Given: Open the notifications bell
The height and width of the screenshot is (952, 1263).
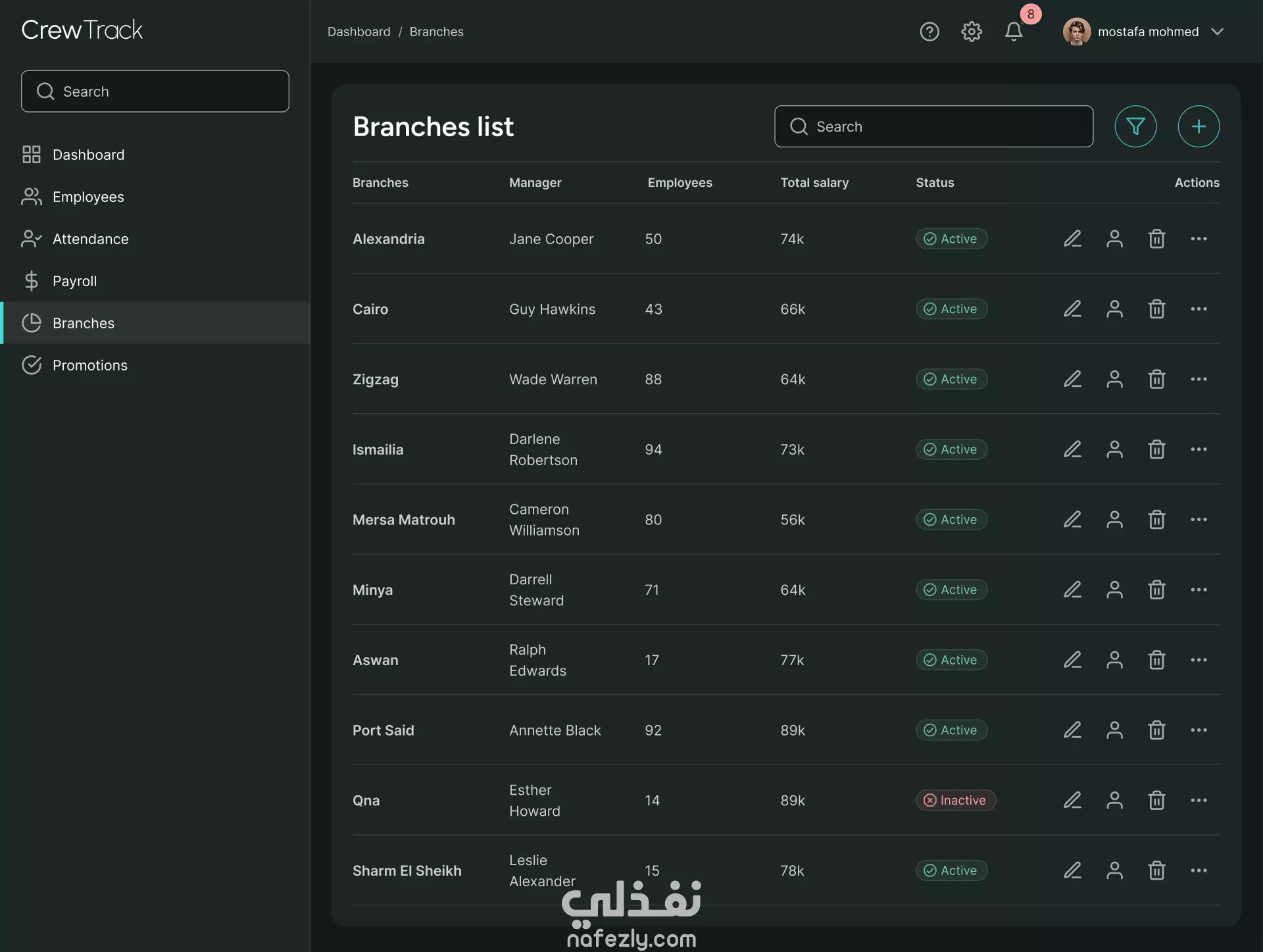Looking at the screenshot, I should tap(1013, 32).
